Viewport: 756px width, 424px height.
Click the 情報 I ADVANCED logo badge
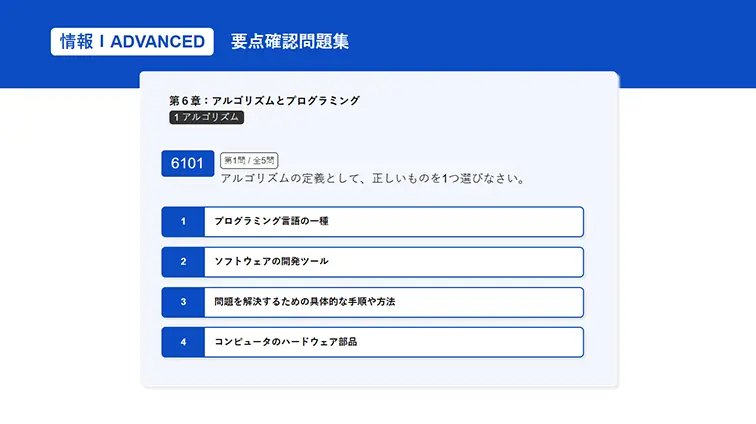tap(132, 41)
